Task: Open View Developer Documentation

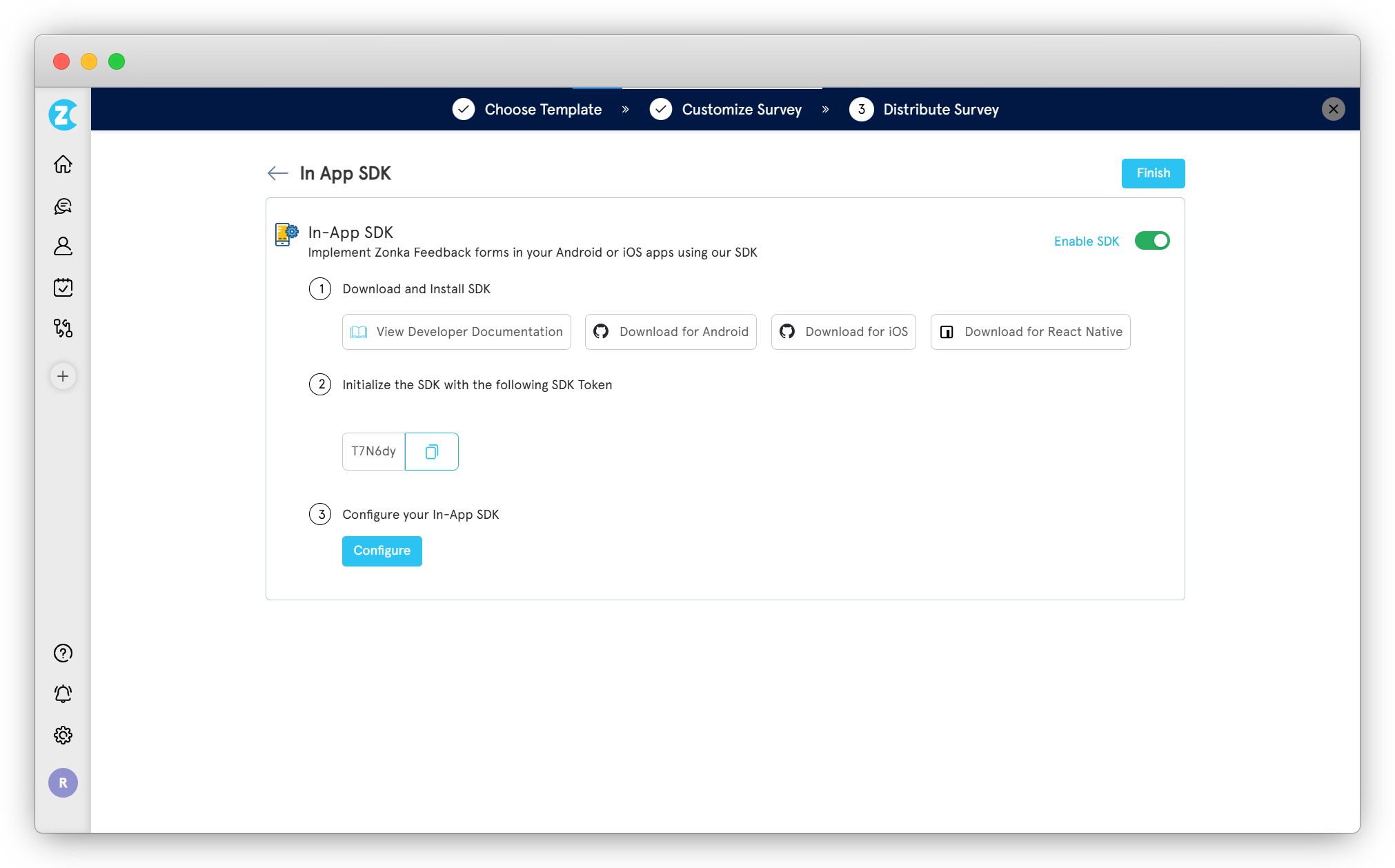Action: [x=456, y=332]
